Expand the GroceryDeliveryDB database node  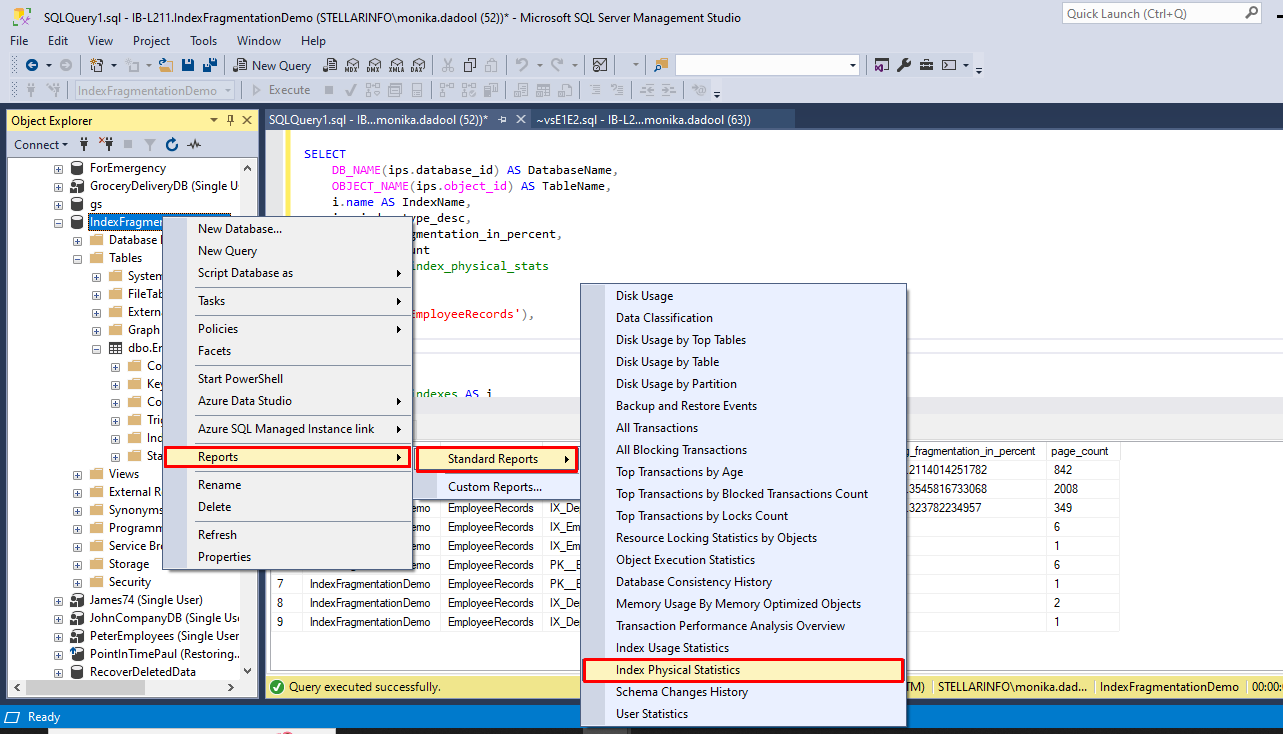(x=59, y=186)
